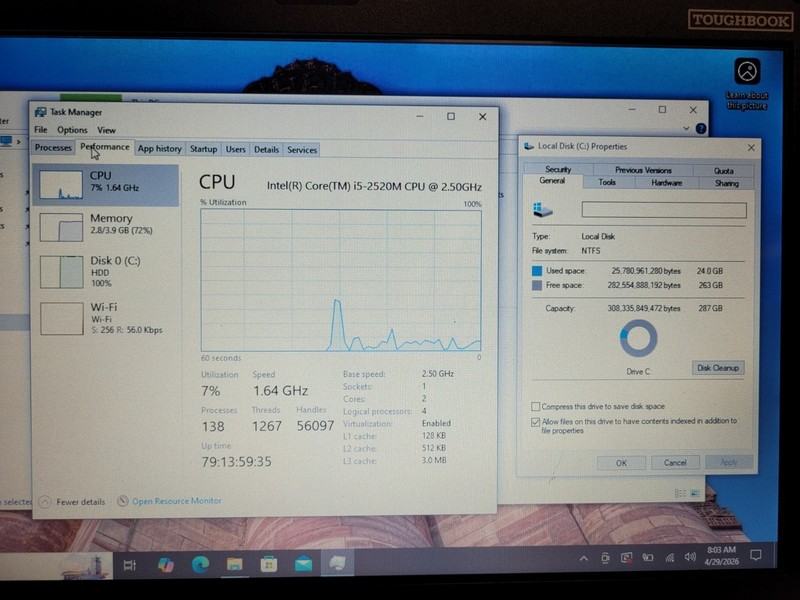This screenshot has height=600, width=800.
Task: Select the General tab in Disk Properties
Action: coord(552,181)
